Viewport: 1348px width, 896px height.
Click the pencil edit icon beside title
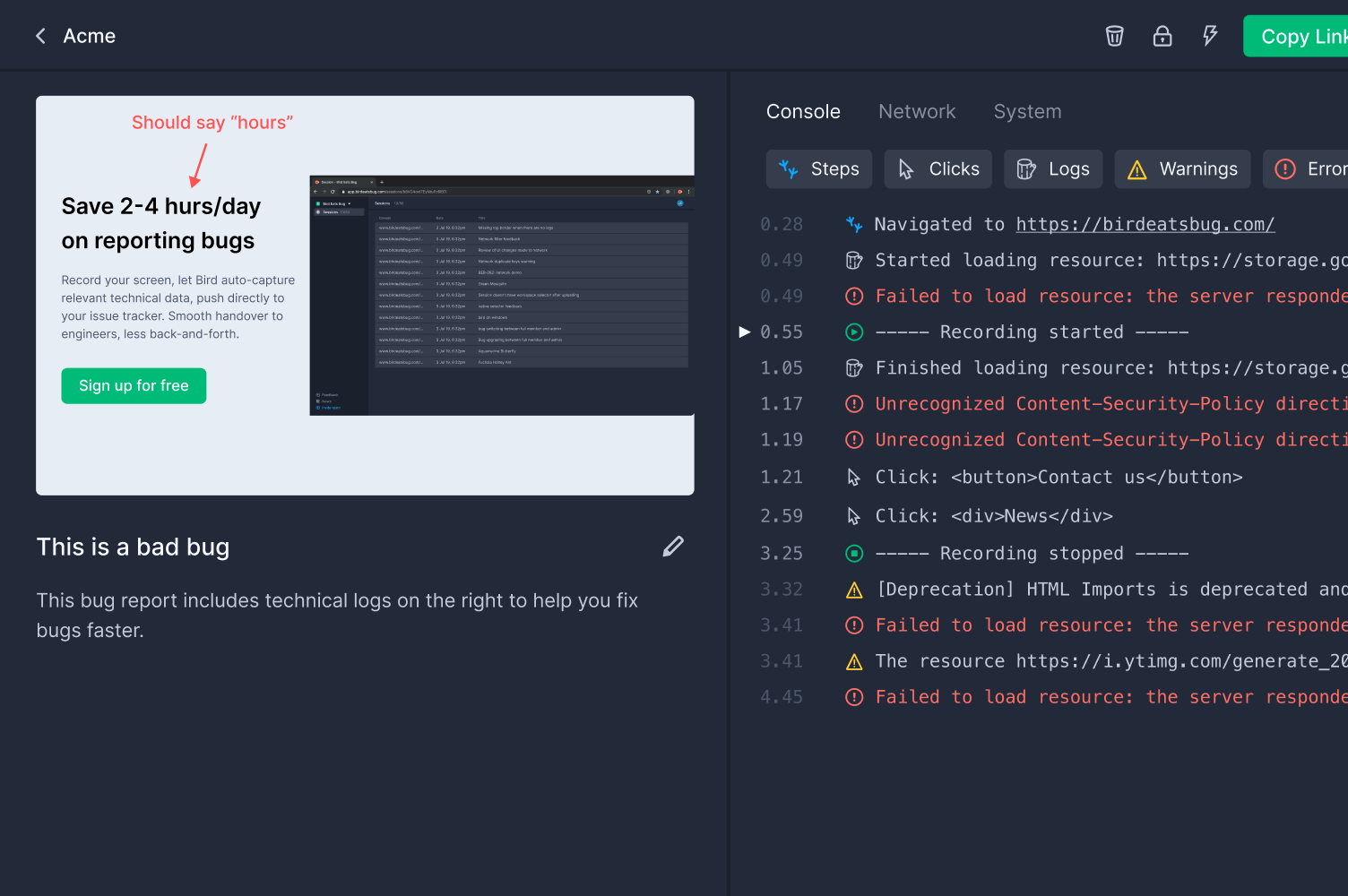point(673,547)
